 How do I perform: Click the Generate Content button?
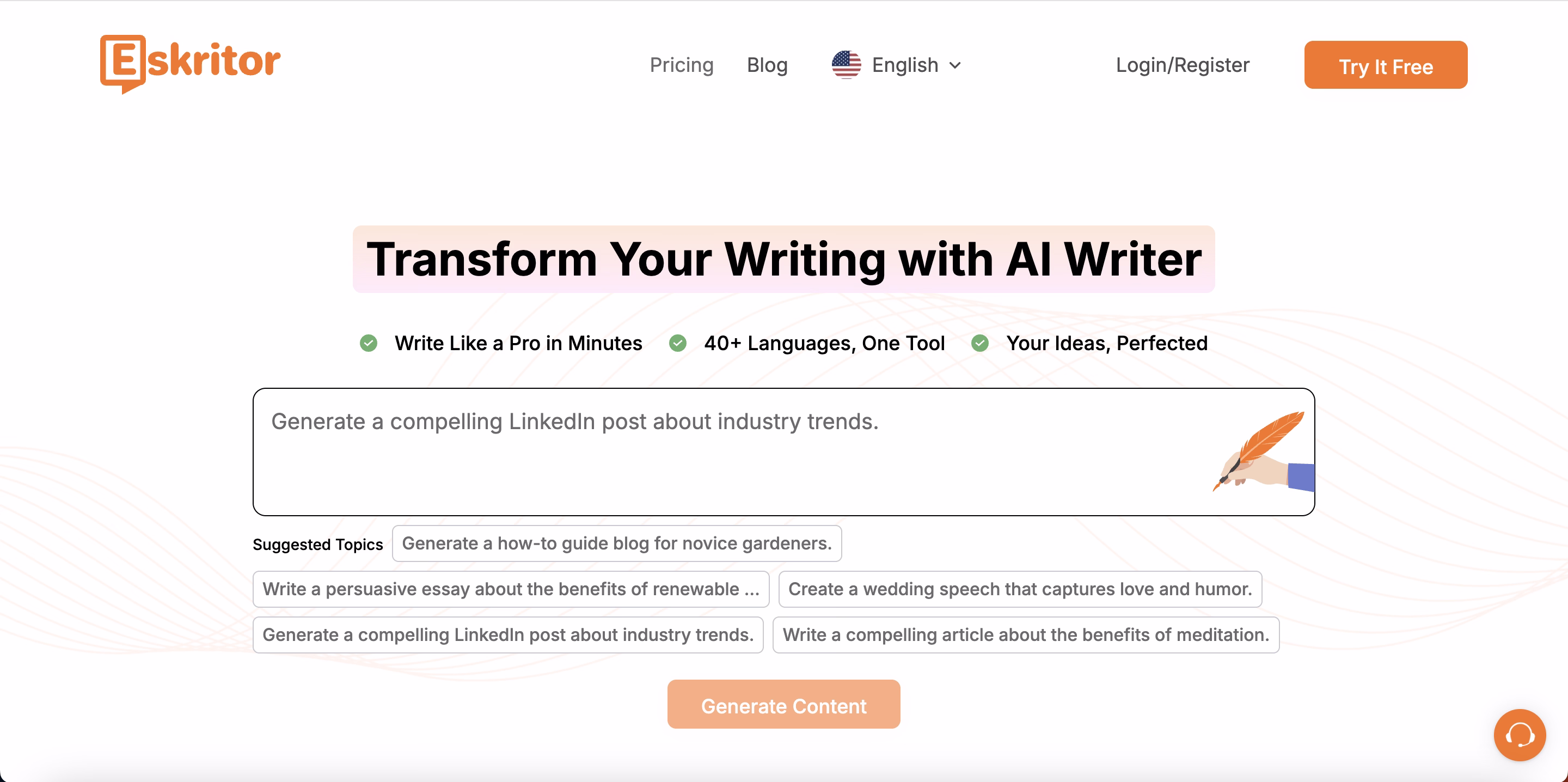783,705
